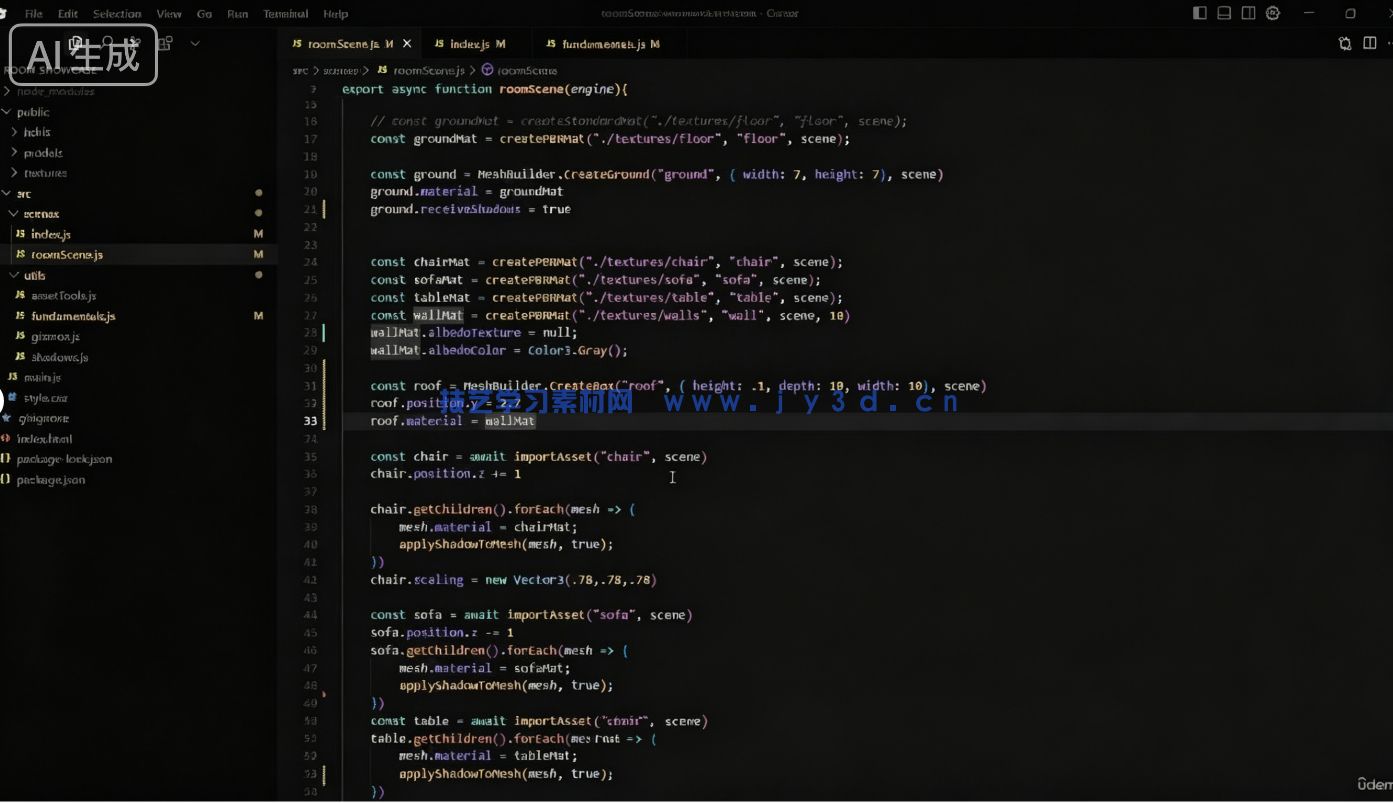Click the source control compare changes icon
The width and height of the screenshot is (1393, 803).
pyautogui.click(x=1345, y=43)
